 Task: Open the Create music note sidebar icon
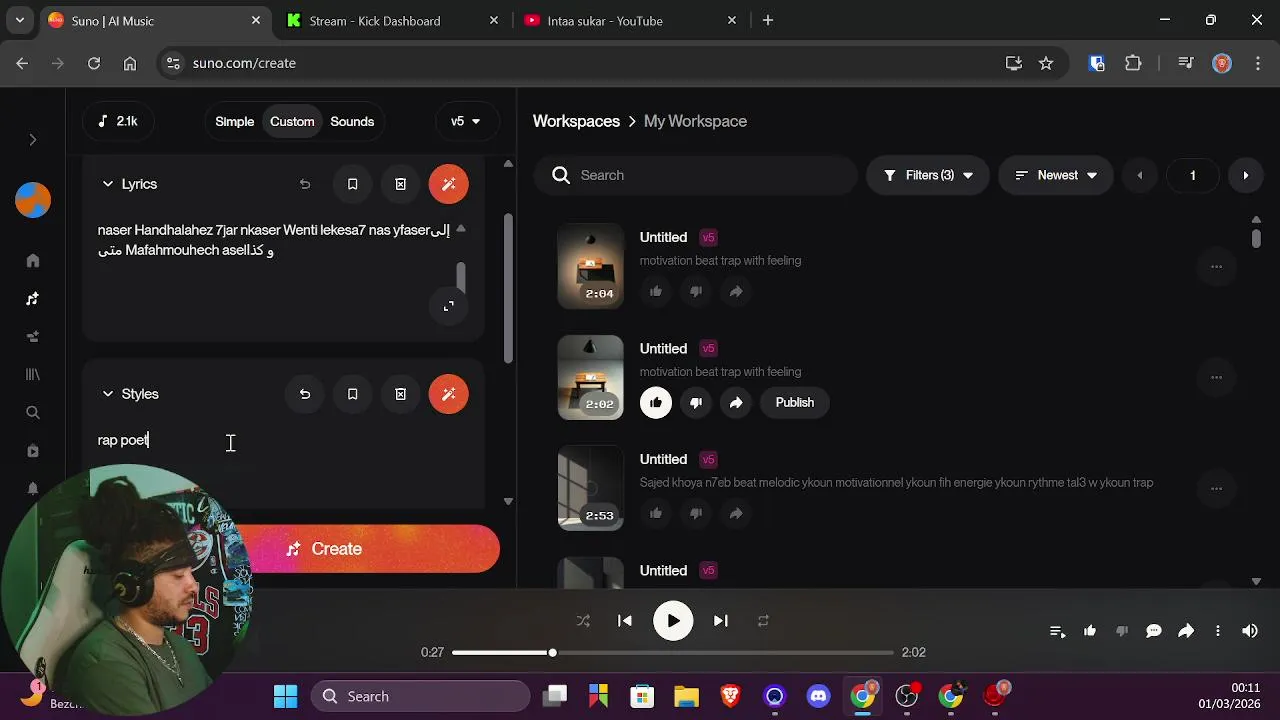33,298
